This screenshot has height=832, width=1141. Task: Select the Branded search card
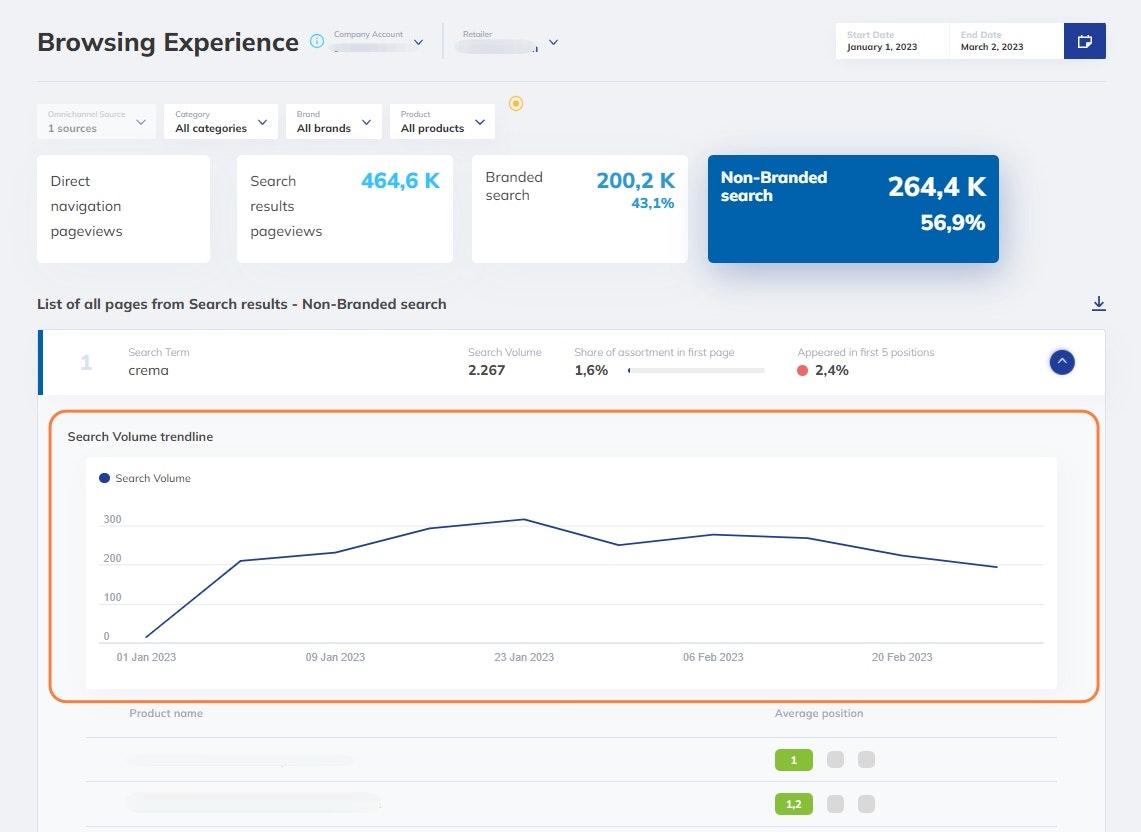579,208
